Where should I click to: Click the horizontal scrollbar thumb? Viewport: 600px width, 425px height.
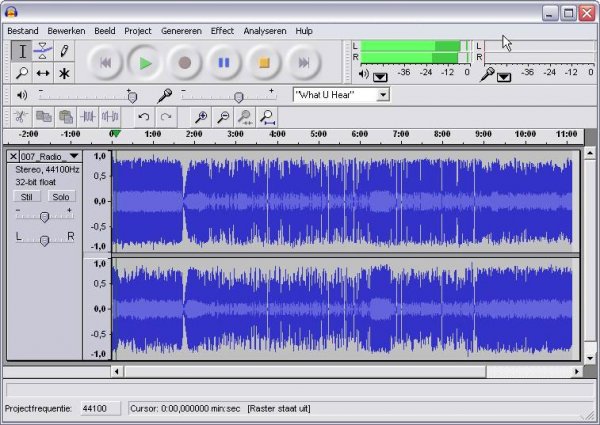(305, 371)
